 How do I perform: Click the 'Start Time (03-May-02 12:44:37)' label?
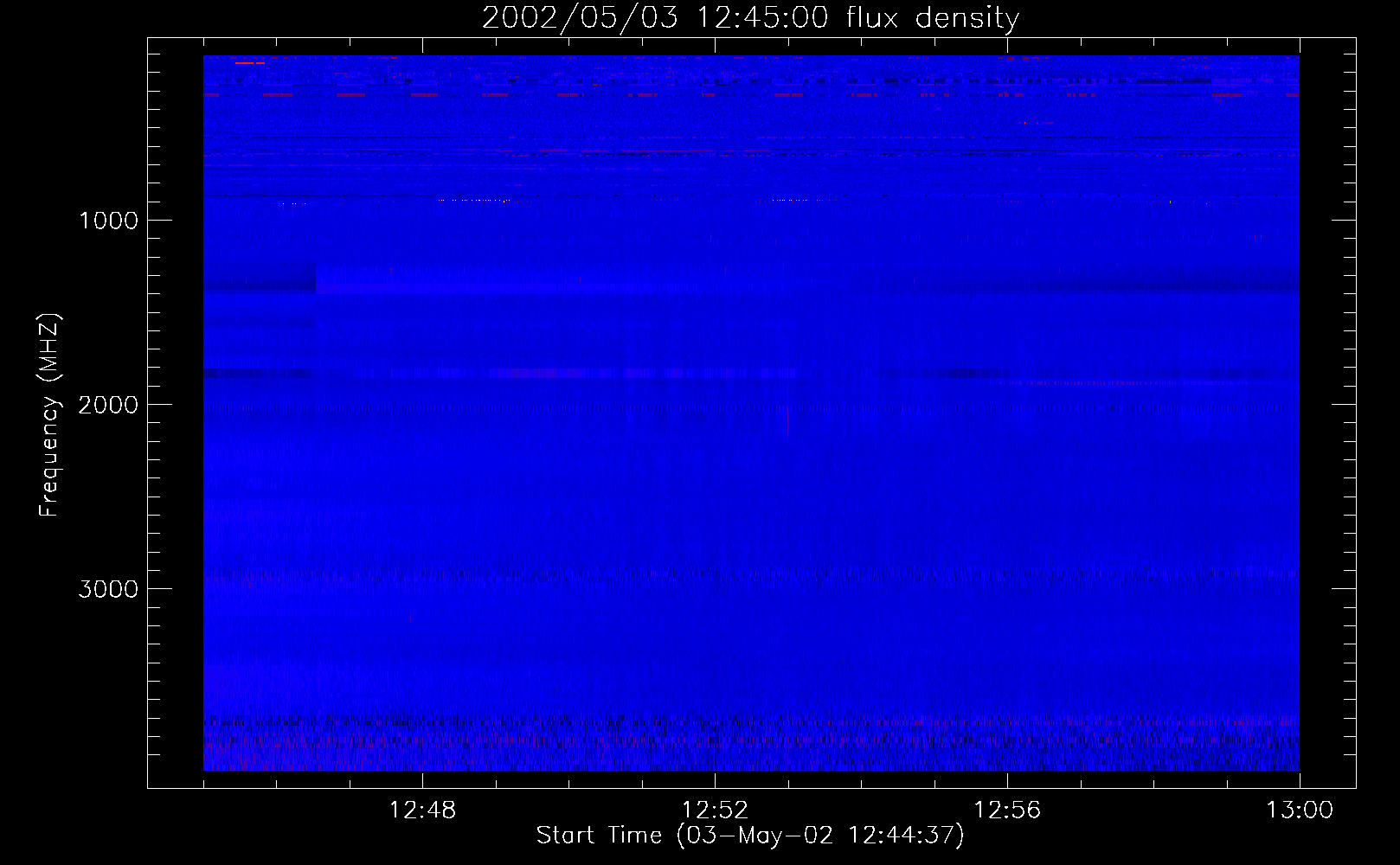750,836
